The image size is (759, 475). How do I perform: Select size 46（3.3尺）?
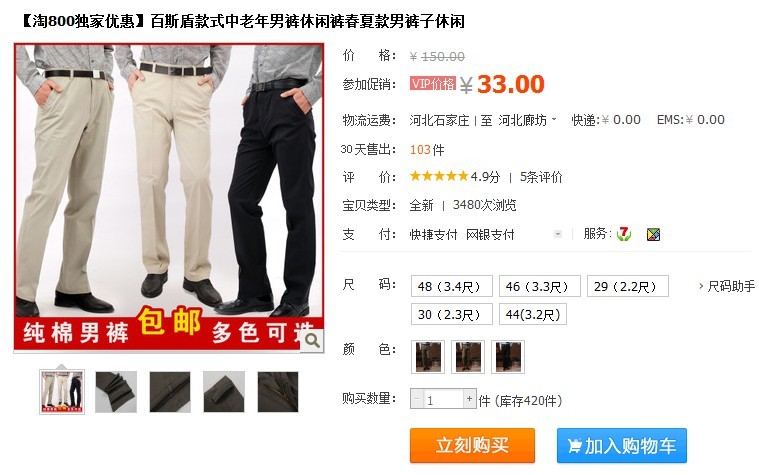point(540,286)
